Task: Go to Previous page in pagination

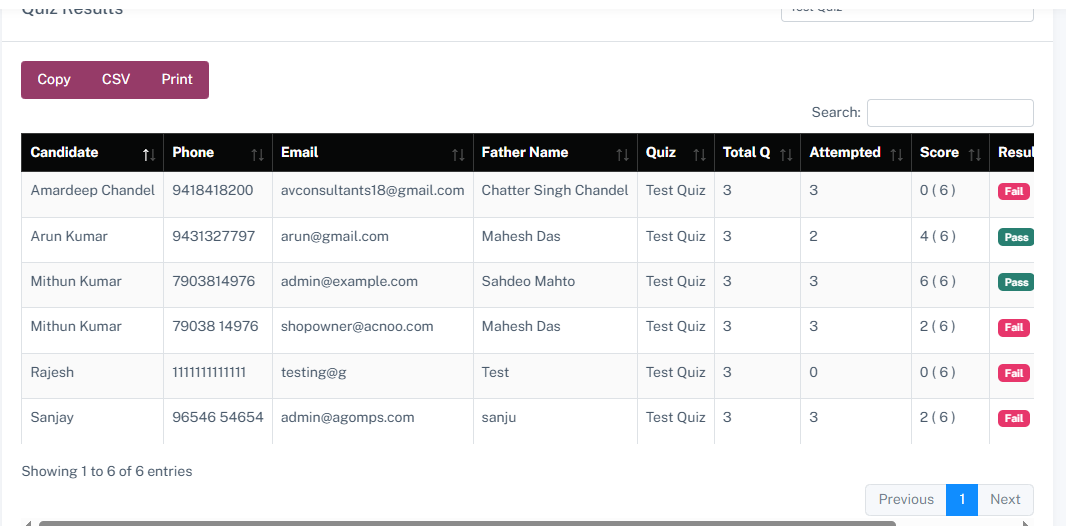Action: click(x=905, y=500)
